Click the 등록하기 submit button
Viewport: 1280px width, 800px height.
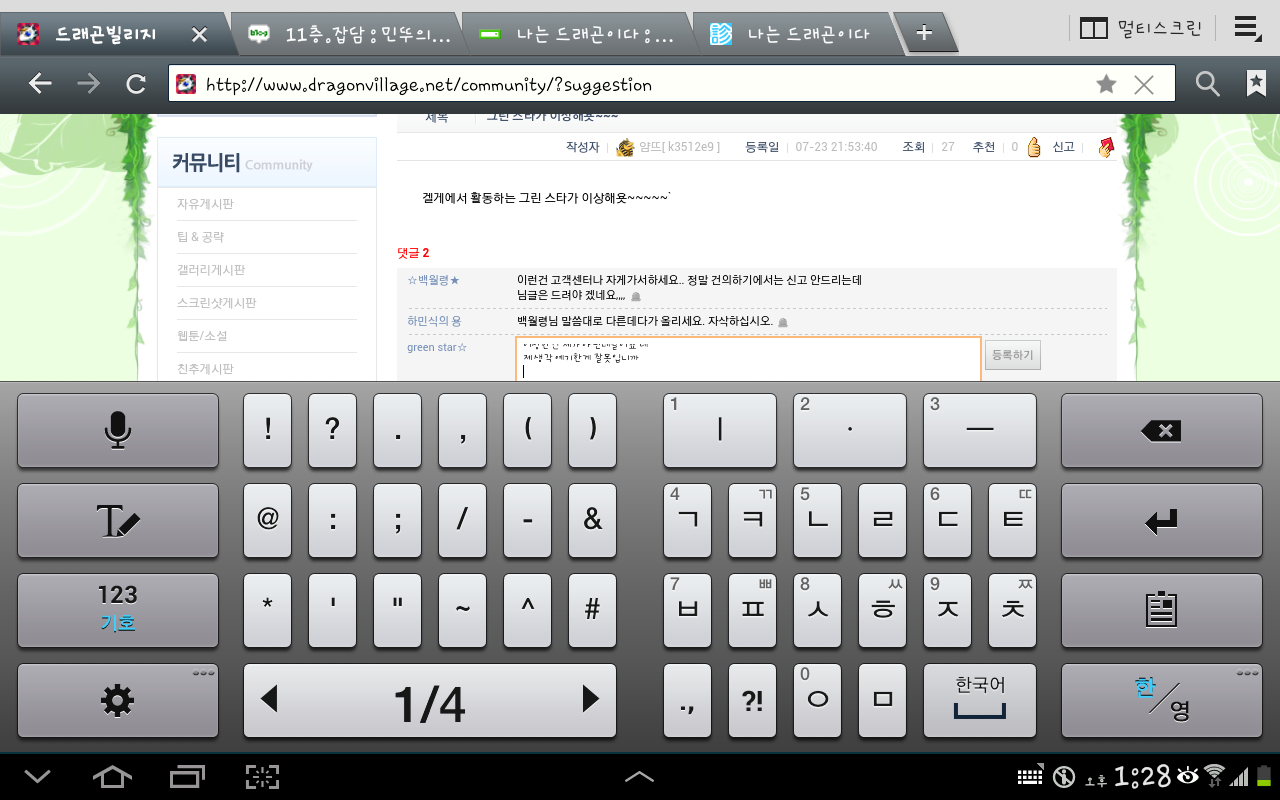coord(1012,355)
